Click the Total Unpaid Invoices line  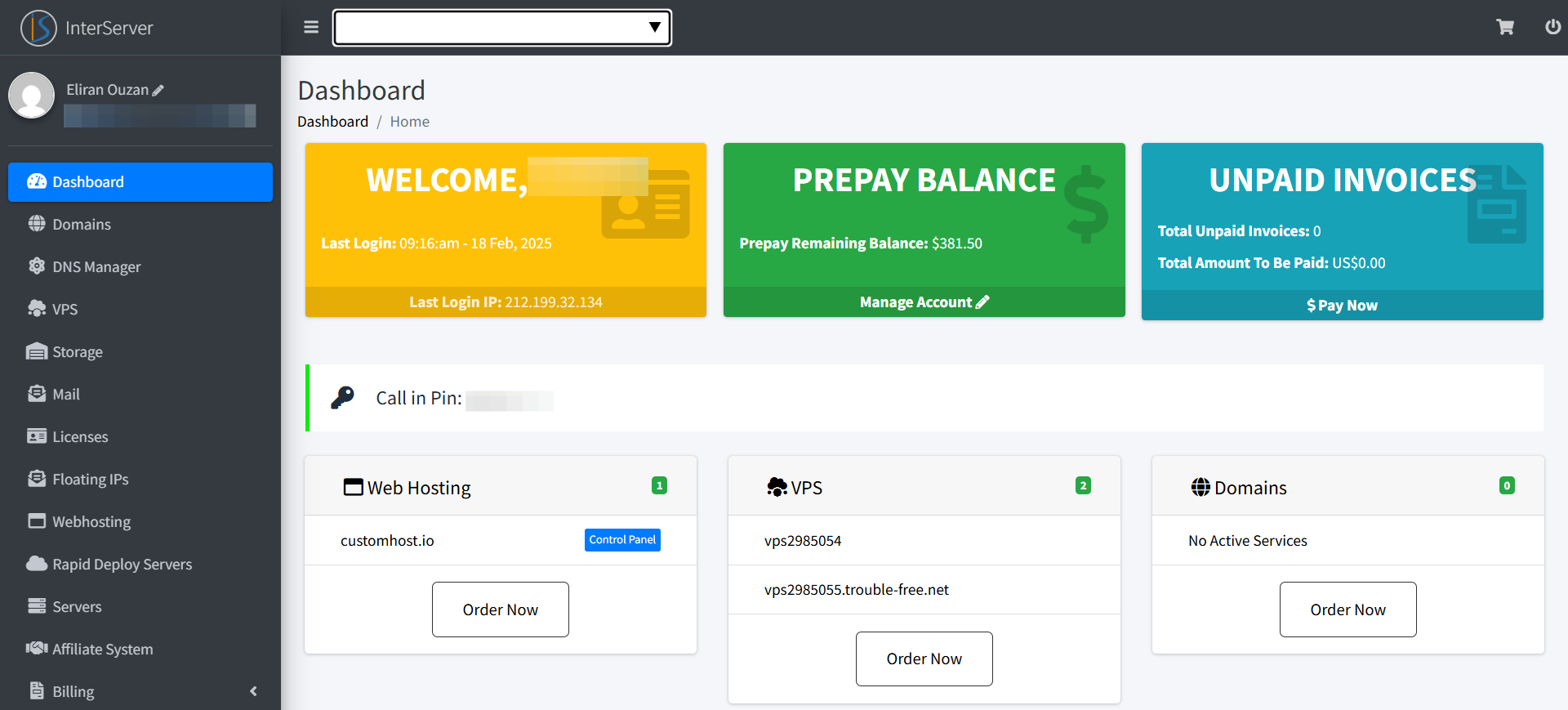click(x=1239, y=231)
